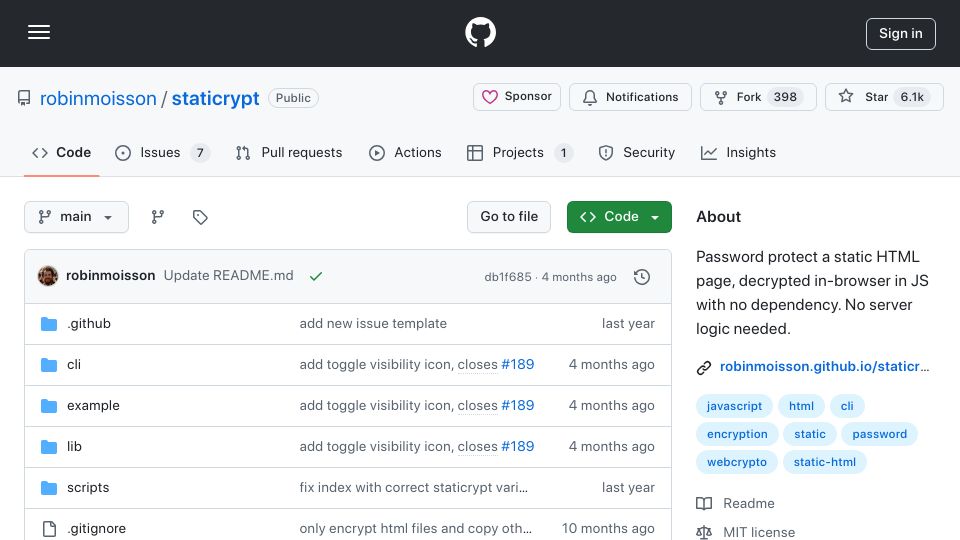
Task: Show commit status checkmark details
Action: (316, 277)
